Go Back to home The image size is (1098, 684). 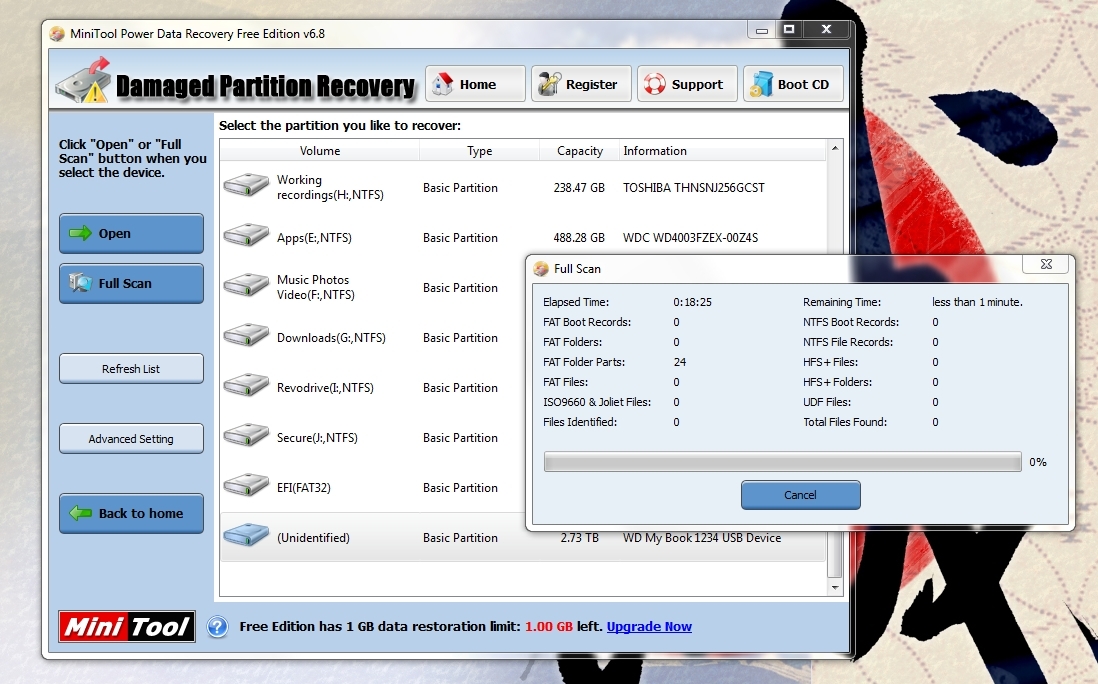point(132,513)
